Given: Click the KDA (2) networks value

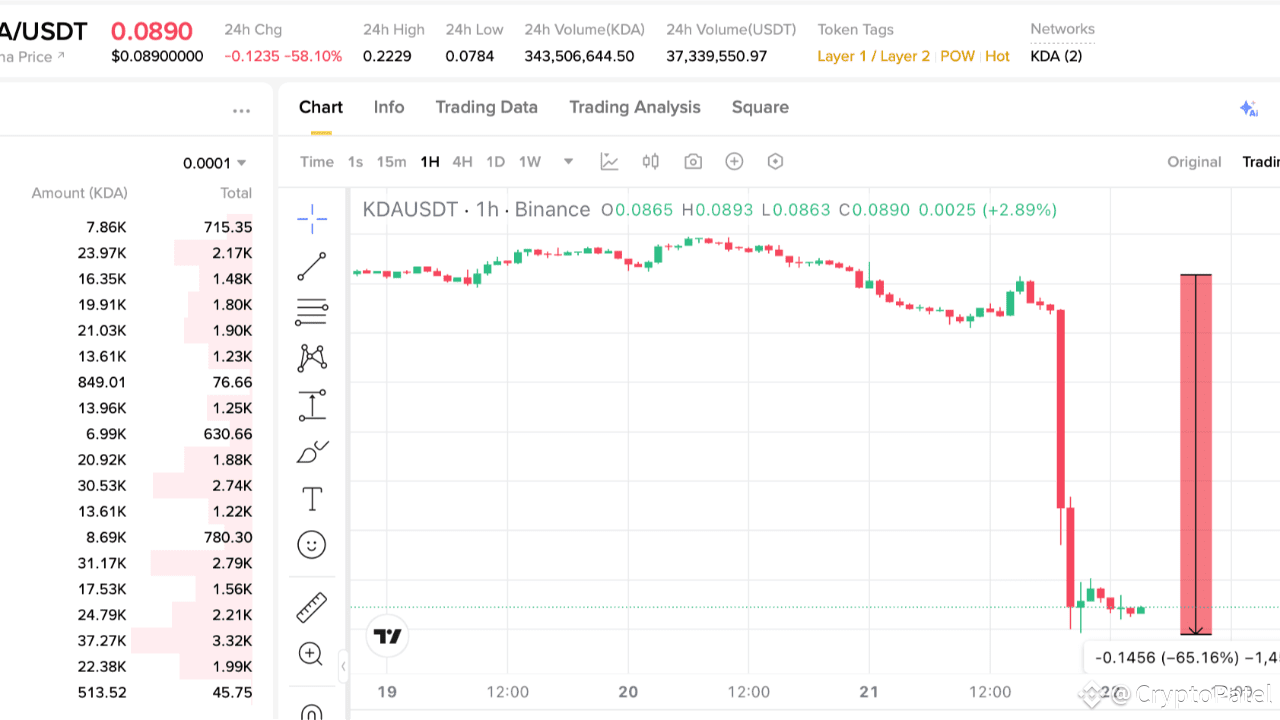Looking at the screenshot, I should [x=1056, y=56].
